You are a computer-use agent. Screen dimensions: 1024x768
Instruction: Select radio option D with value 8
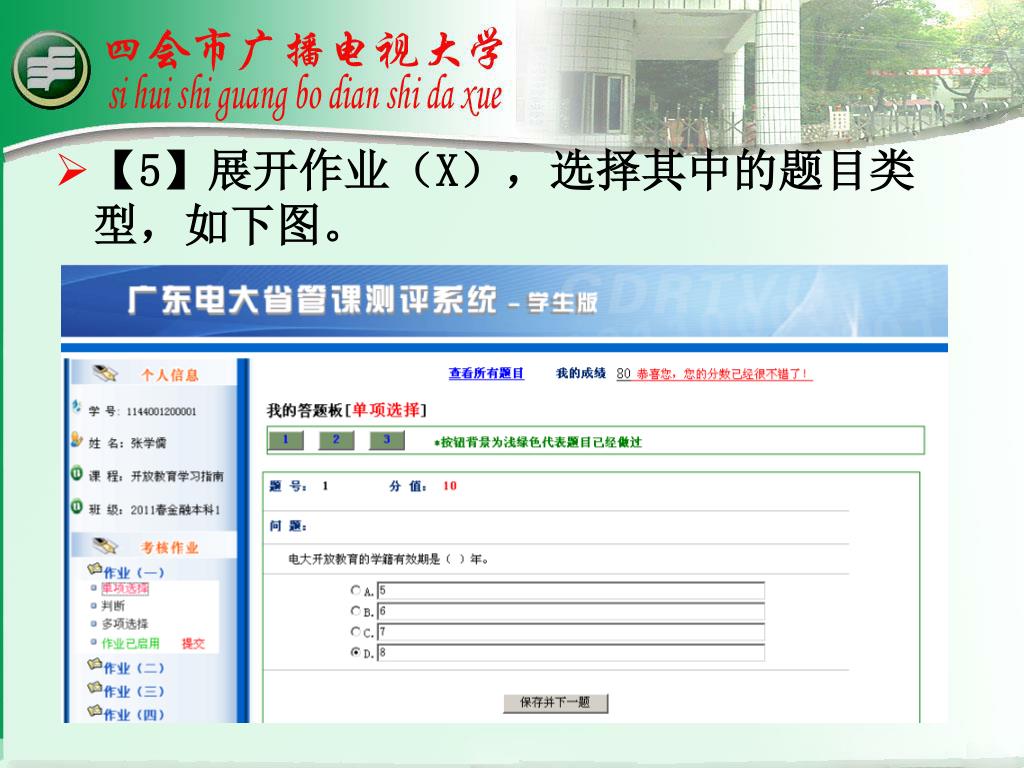[355, 652]
